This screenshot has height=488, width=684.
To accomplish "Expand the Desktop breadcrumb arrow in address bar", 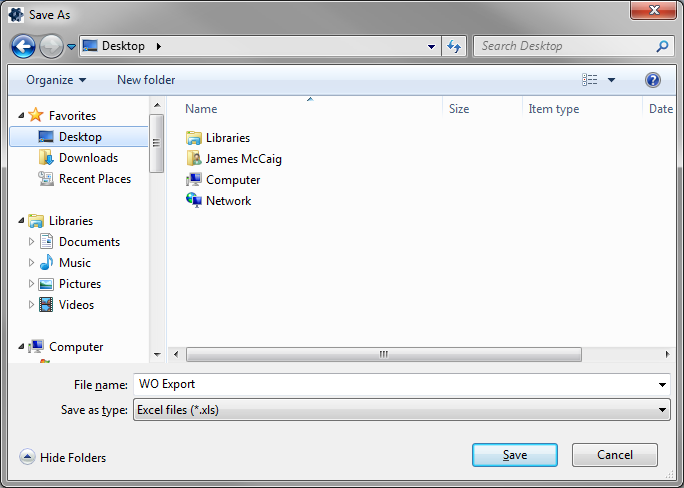I will [159, 46].
